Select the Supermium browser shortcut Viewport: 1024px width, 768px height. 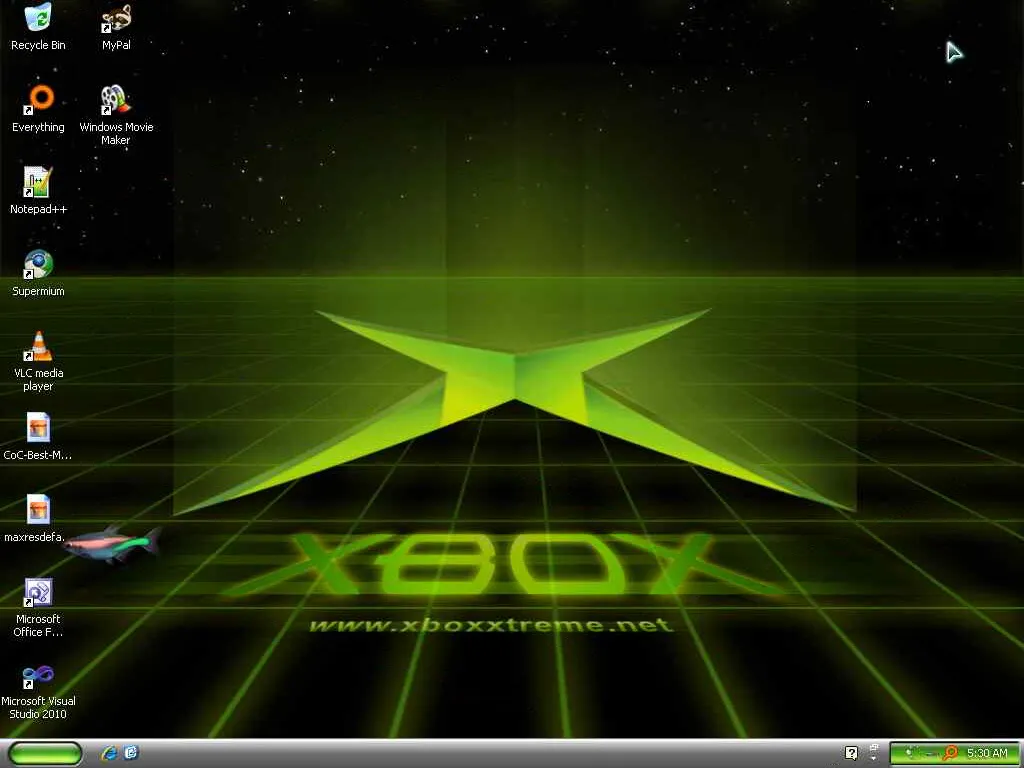(38, 273)
